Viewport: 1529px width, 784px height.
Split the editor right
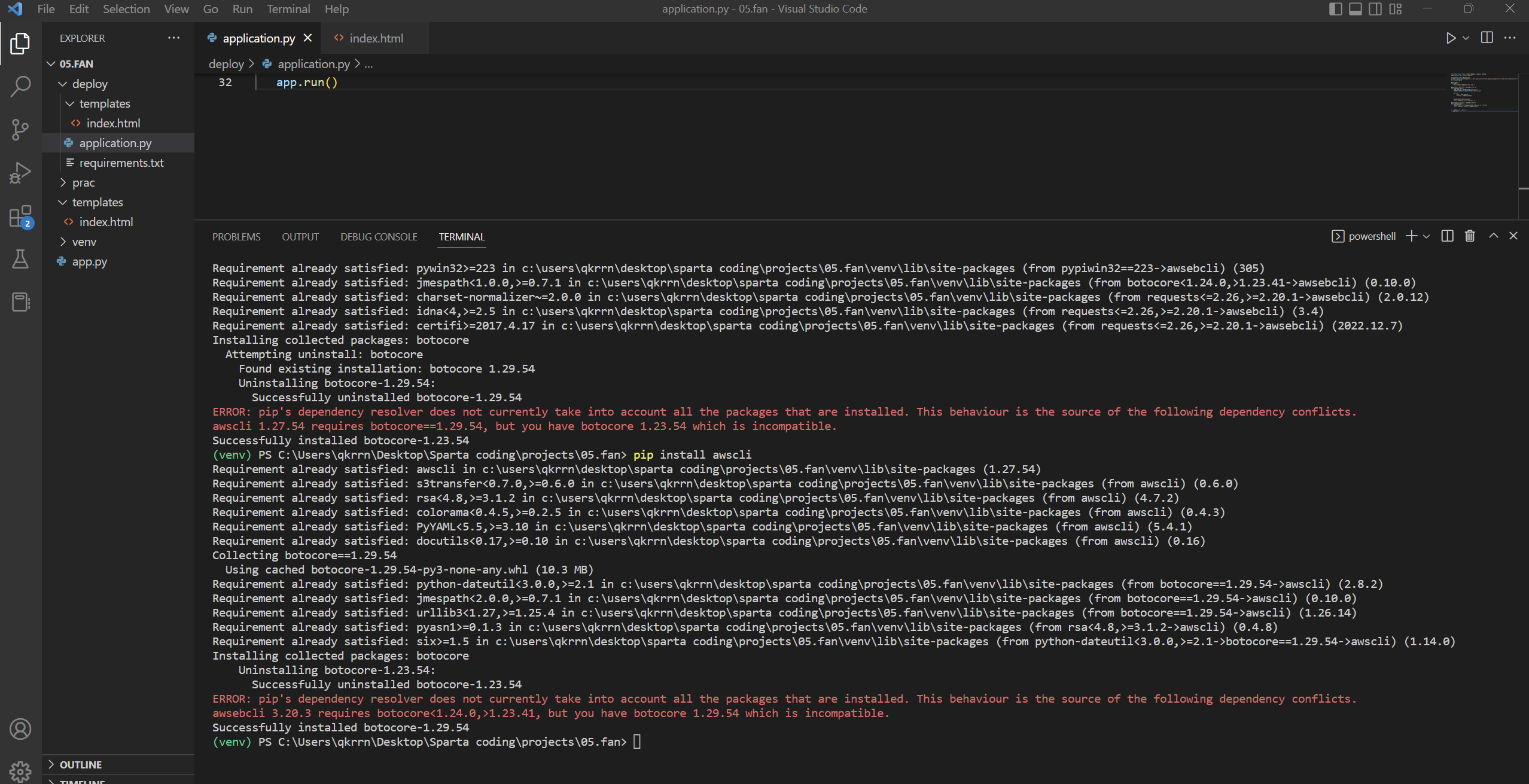pos(1487,38)
